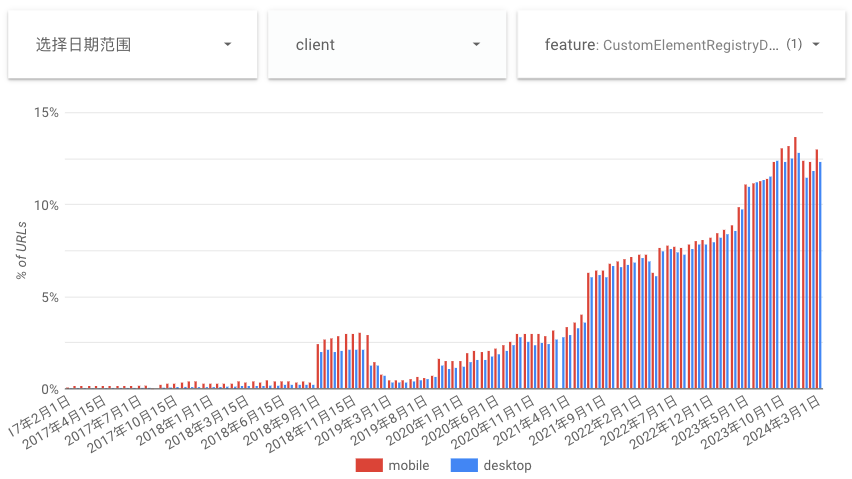Click the 2021年4月1日 x-axis label

click(532, 420)
